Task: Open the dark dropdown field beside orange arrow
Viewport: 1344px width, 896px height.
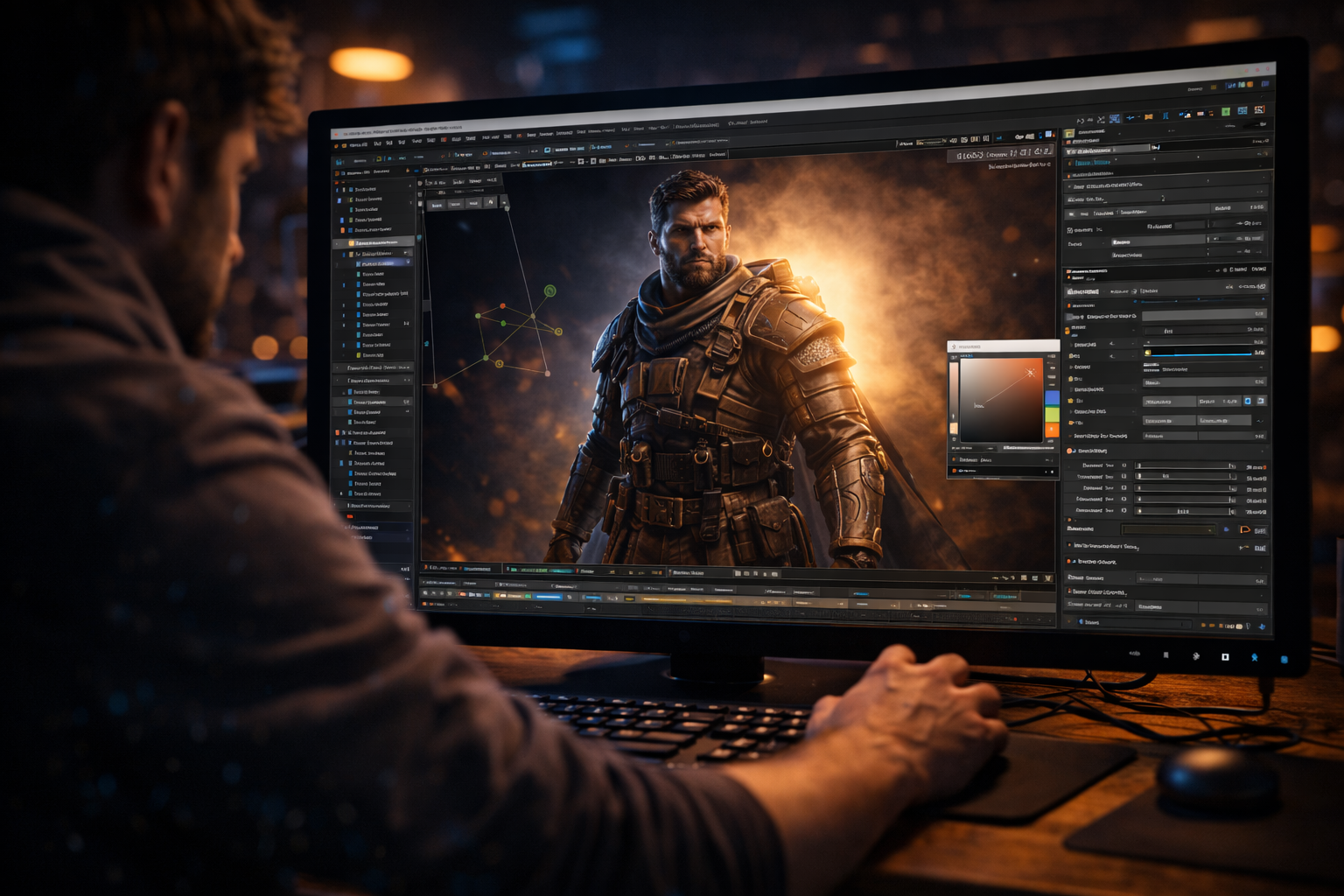Action: tap(1168, 529)
